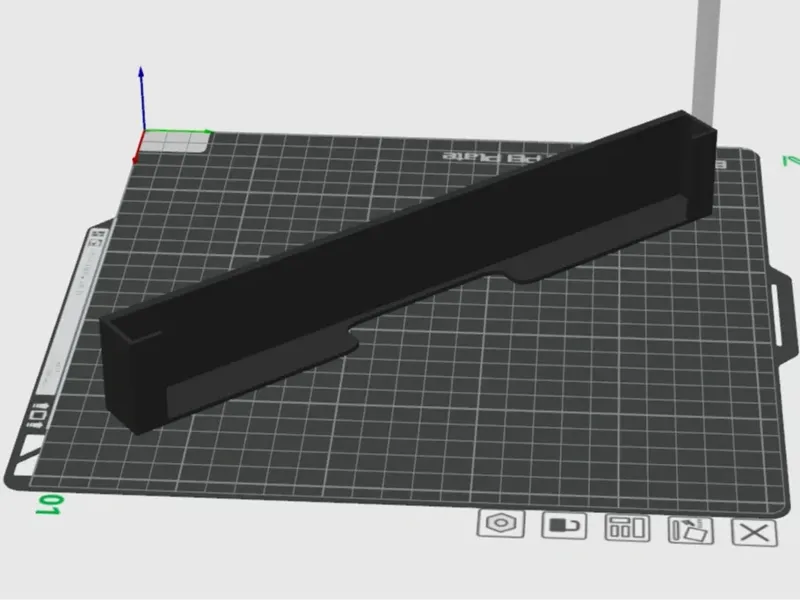800x600 pixels.
Task: Remove all objects with the X plate icon
Action: 755,533
